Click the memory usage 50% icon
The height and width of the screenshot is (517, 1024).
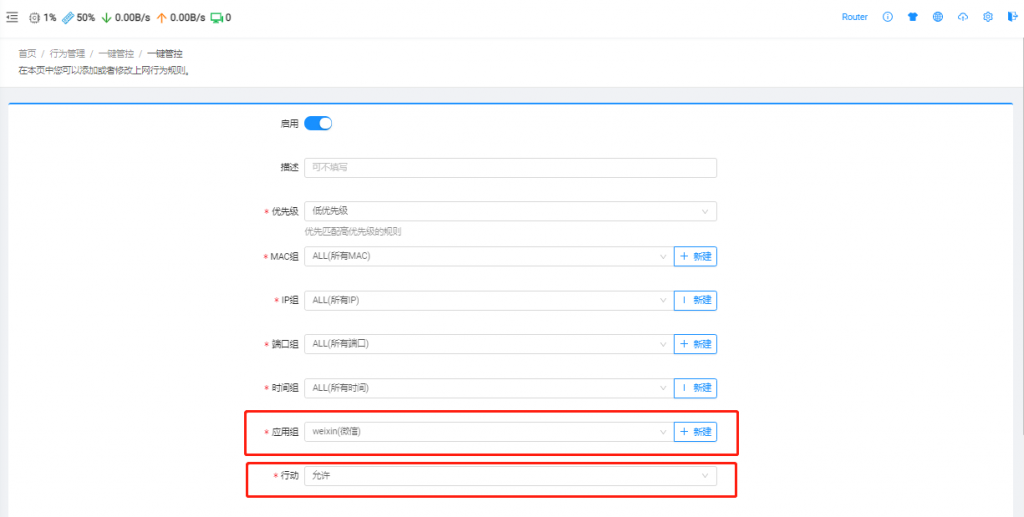(68, 18)
